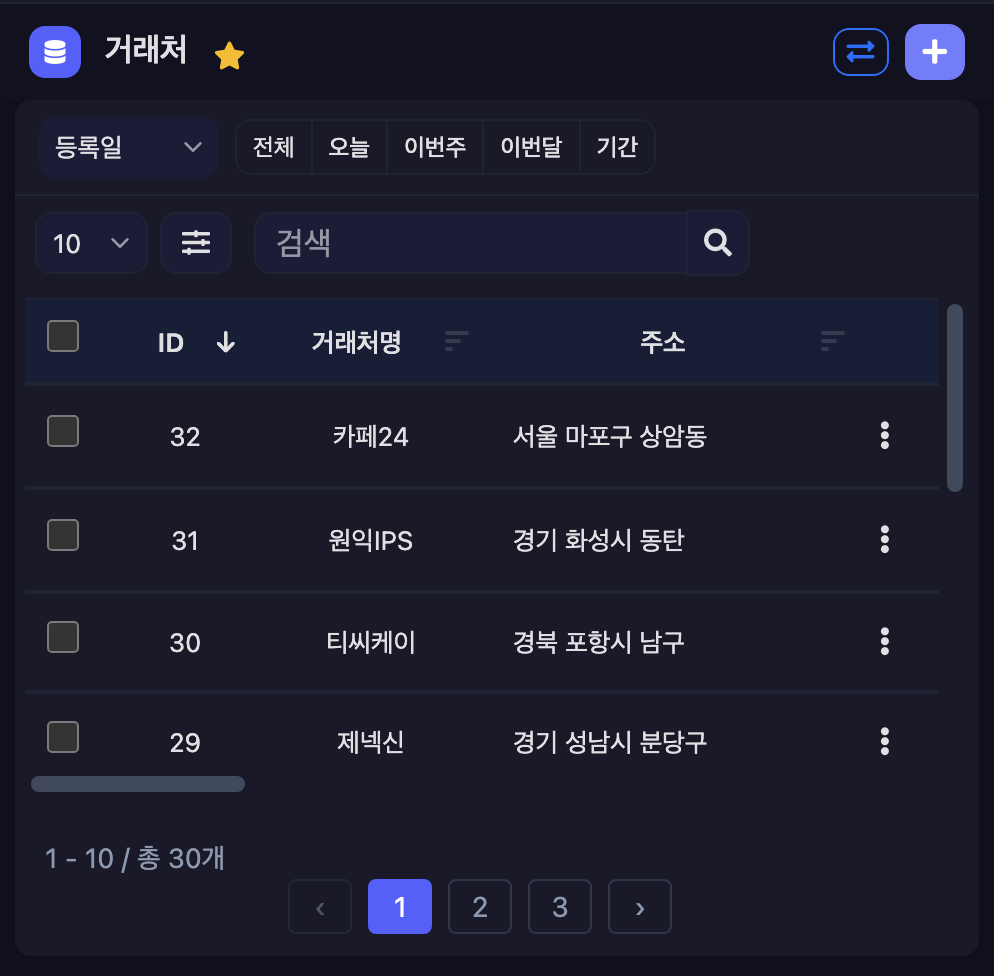Open the 등록일 date field dropdown
This screenshot has width=994, height=976.
128,146
